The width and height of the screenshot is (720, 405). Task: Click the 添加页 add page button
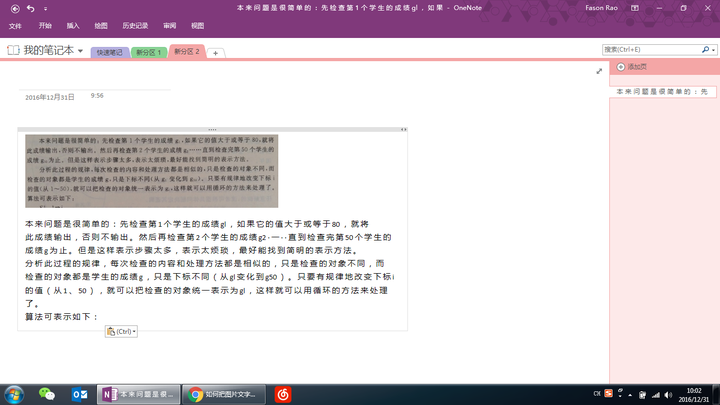click(x=631, y=67)
